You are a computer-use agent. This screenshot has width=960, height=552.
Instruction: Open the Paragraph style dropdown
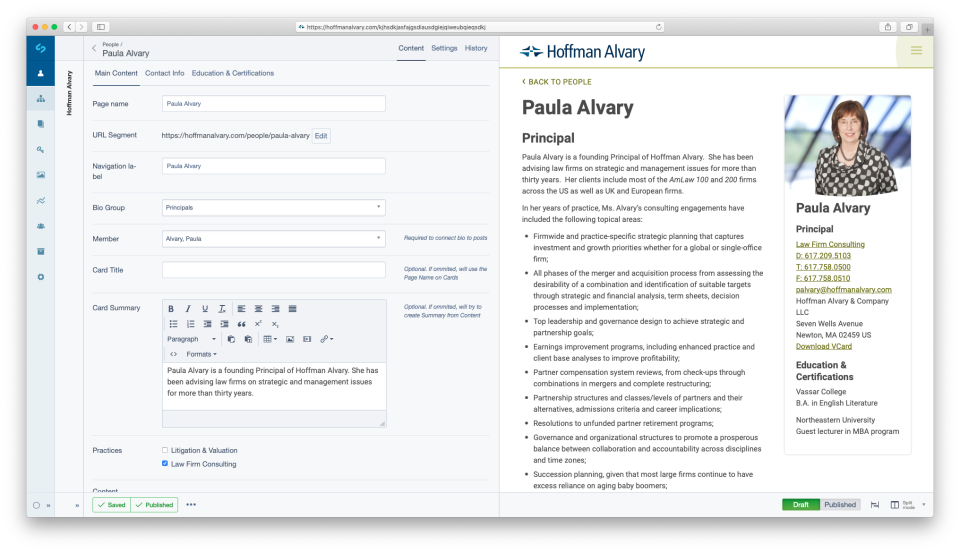[x=191, y=339]
